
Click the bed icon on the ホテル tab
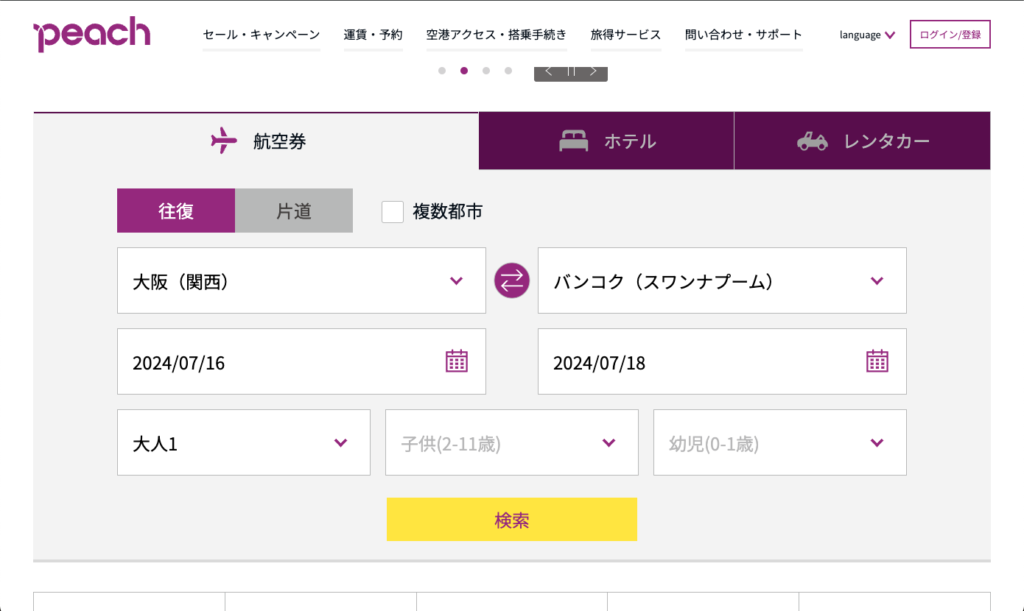(575, 140)
